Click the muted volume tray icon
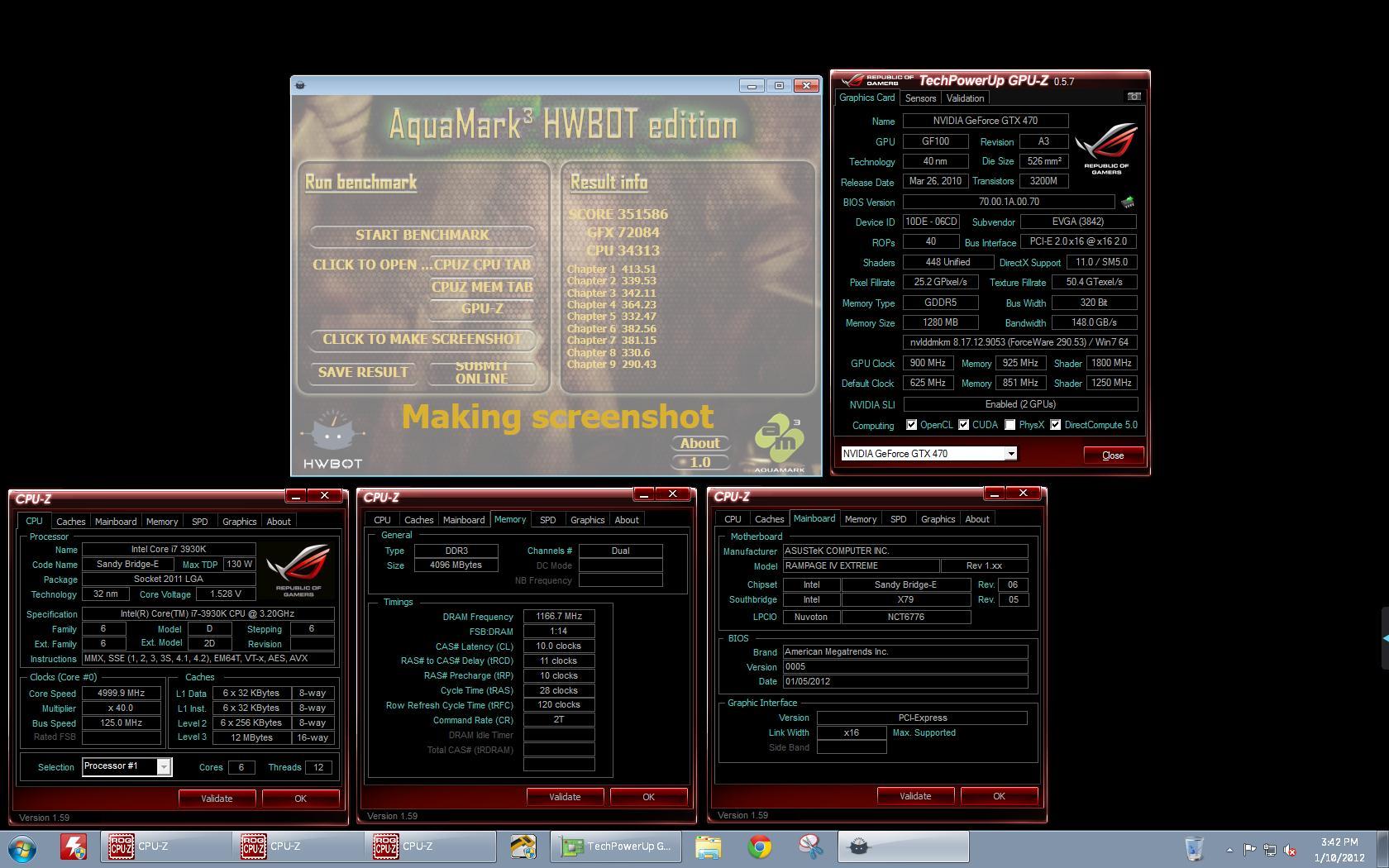Viewport: 1389px width, 868px height. coord(1290,850)
